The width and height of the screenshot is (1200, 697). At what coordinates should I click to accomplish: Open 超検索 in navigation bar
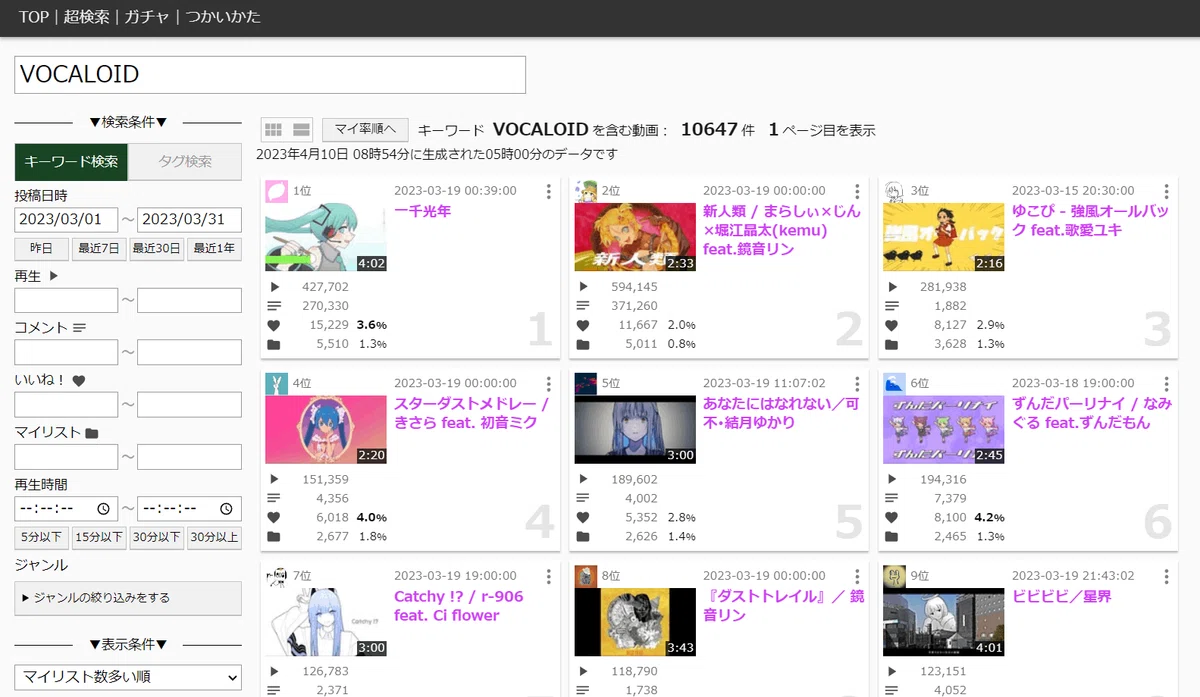[x=87, y=17]
